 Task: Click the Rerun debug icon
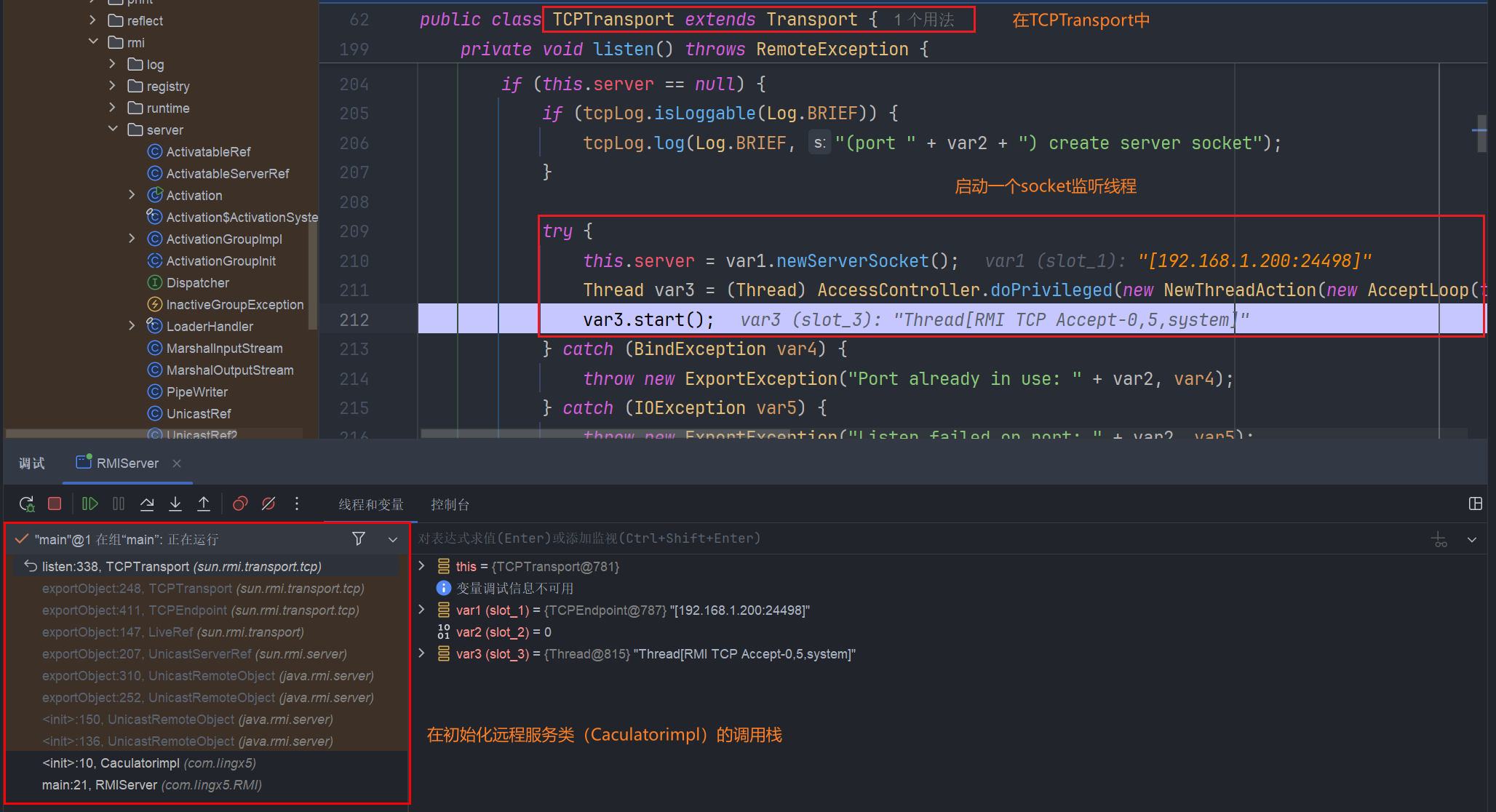(27, 503)
